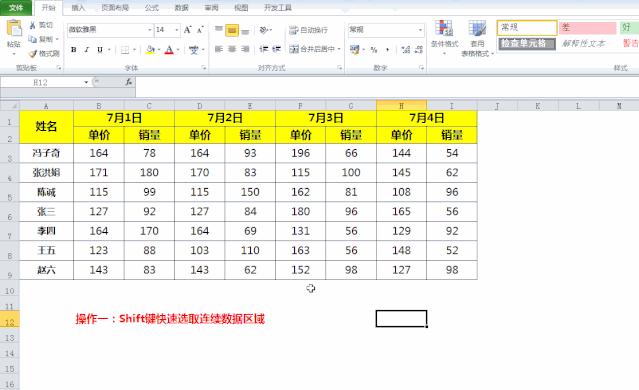Apply the Check Cell (检查单元格) style
The height and width of the screenshot is (390, 639).
point(527,43)
